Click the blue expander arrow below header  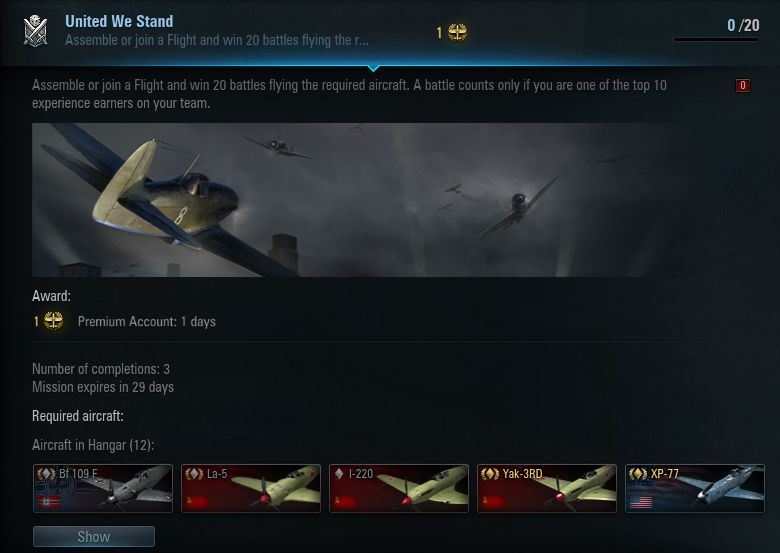coord(374,68)
